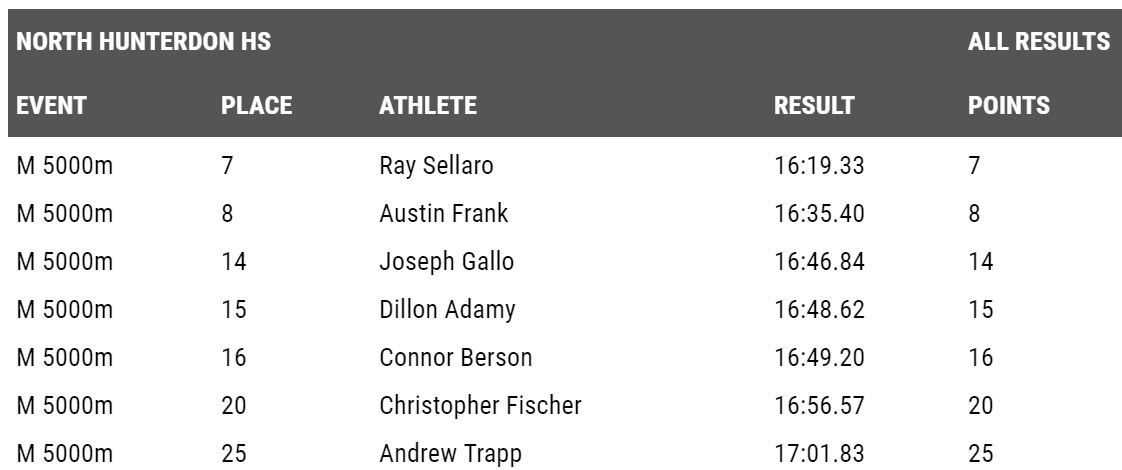Click result time 16:35.40
Screen dimensions: 1122x470
point(819,214)
